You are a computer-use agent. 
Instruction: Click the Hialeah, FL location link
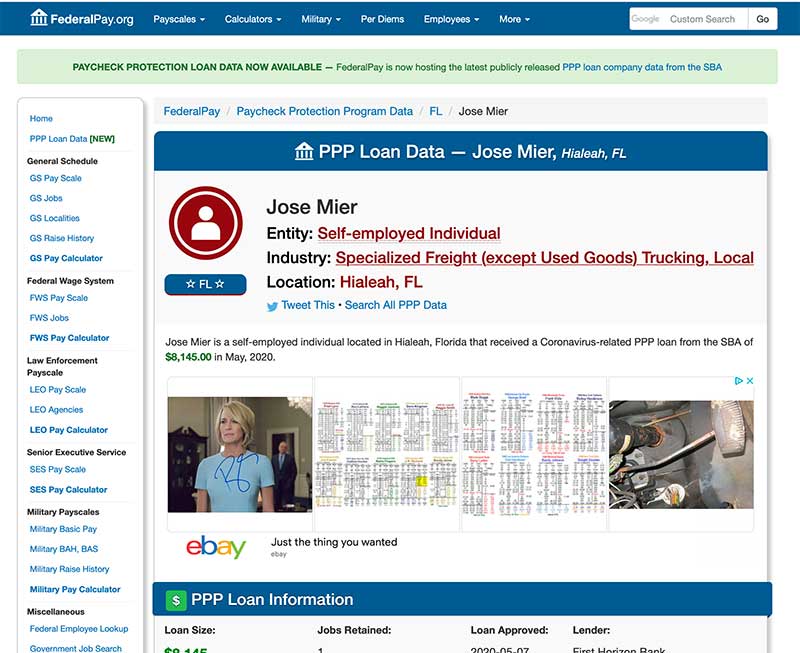tap(381, 282)
